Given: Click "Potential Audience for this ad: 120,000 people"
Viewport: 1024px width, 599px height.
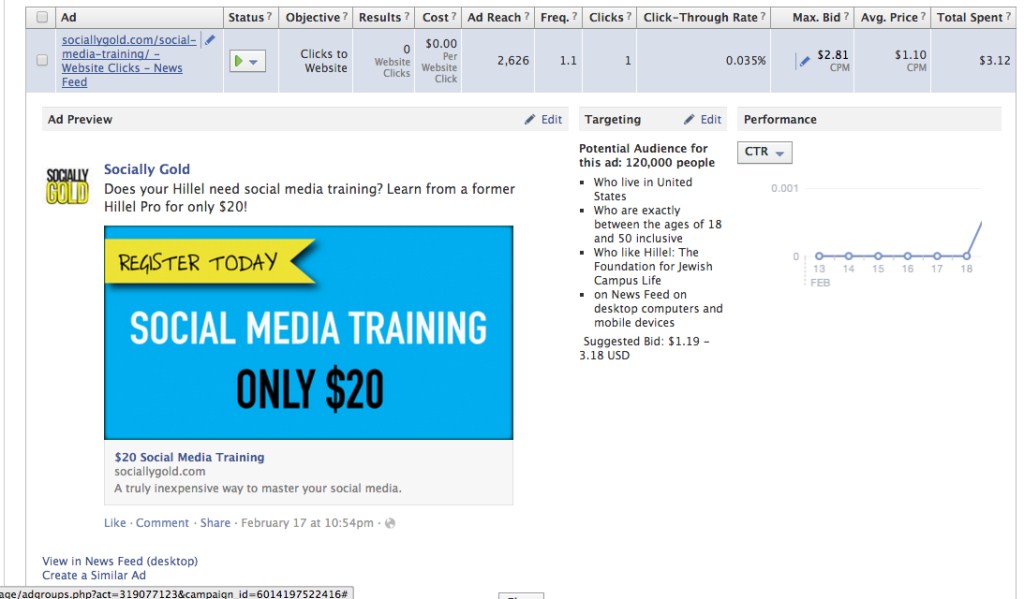Looking at the screenshot, I should (x=647, y=155).
